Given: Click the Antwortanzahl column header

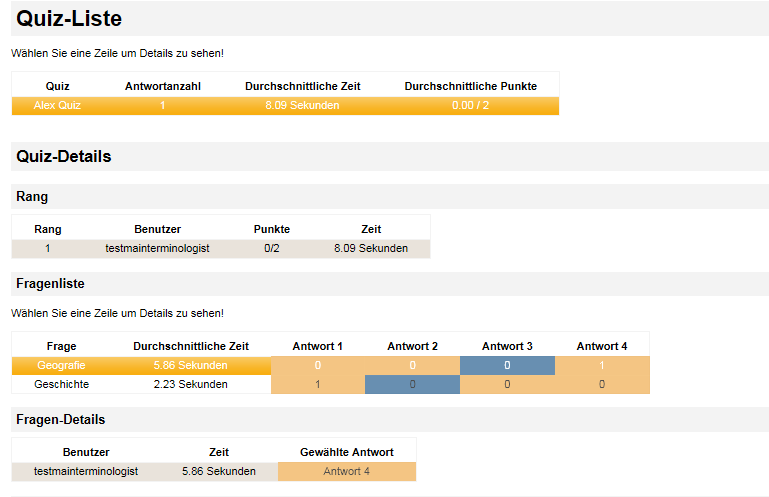Looking at the screenshot, I should tap(163, 86).
